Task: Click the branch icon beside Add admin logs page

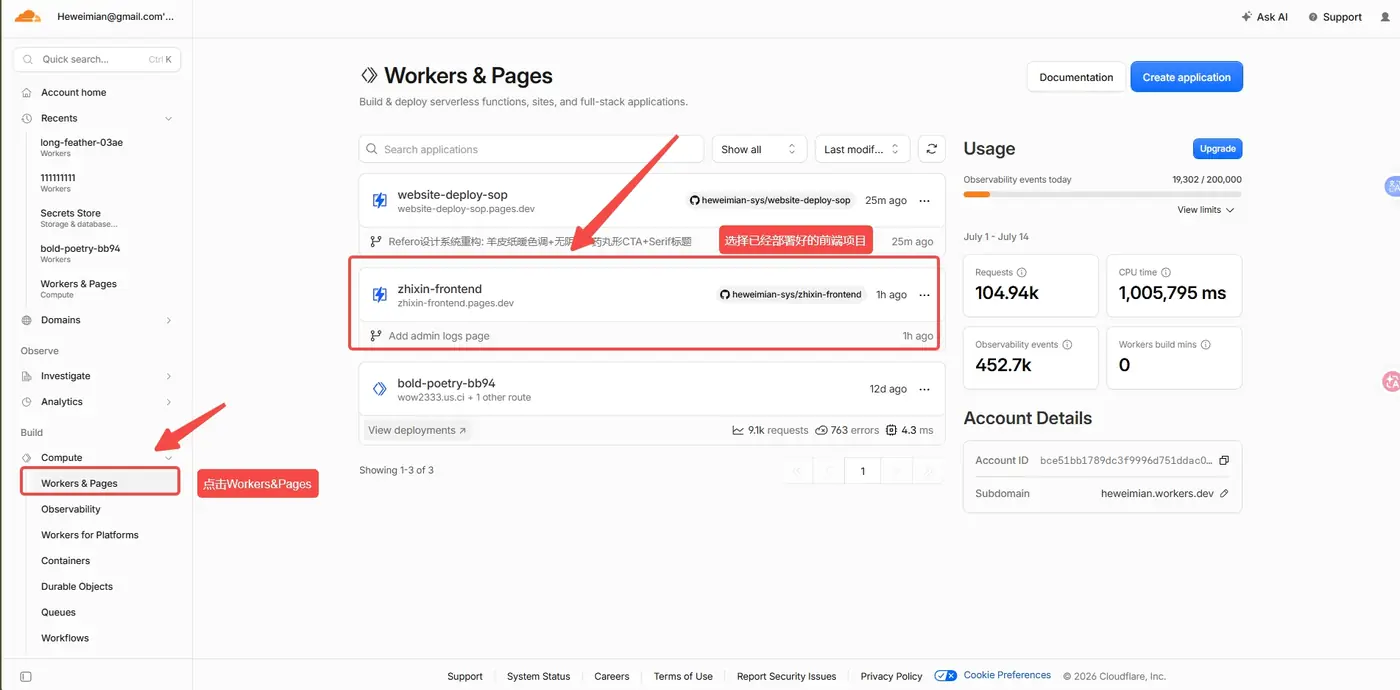Action: click(376, 336)
